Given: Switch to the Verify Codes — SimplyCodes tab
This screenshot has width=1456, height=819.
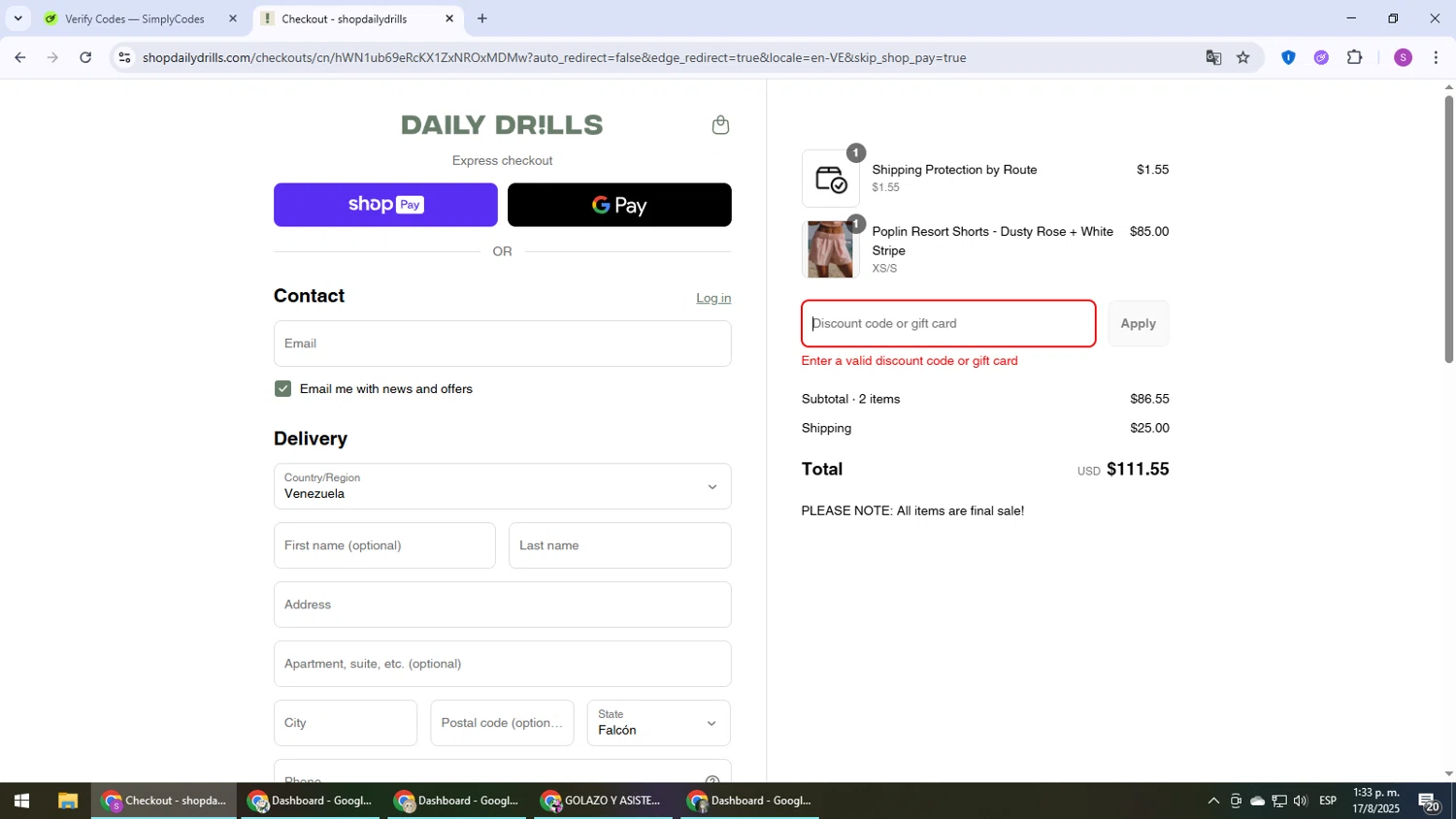Looking at the screenshot, I should pos(135,18).
